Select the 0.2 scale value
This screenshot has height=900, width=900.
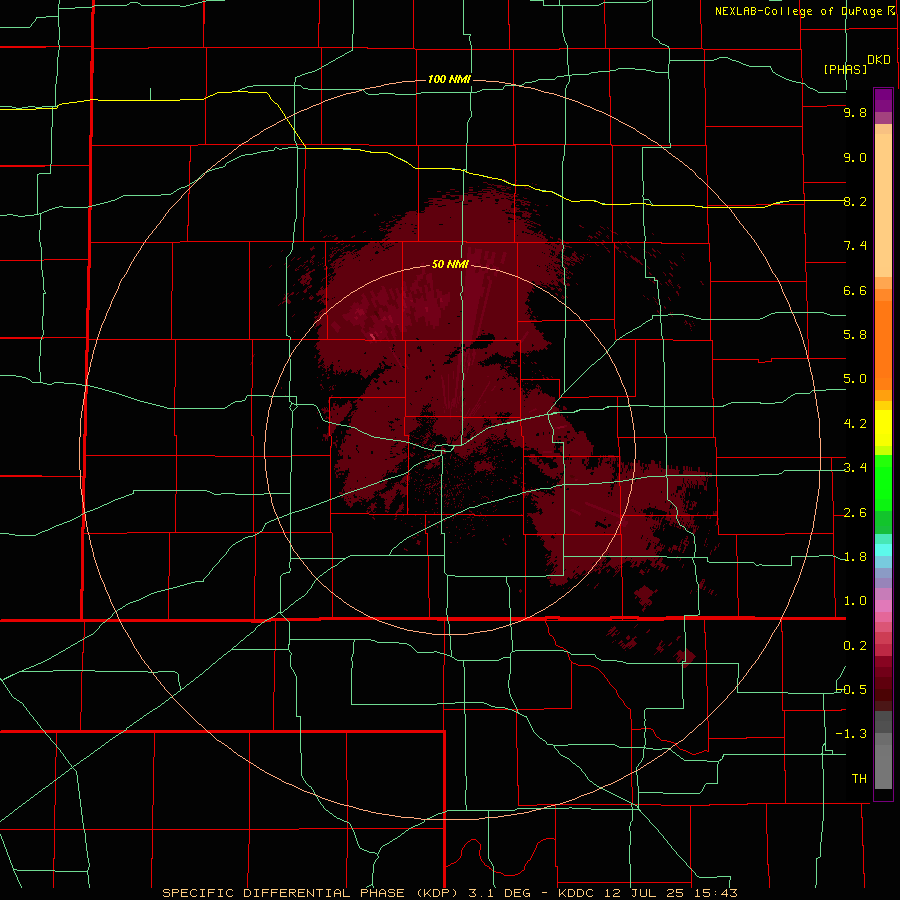click(855, 646)
